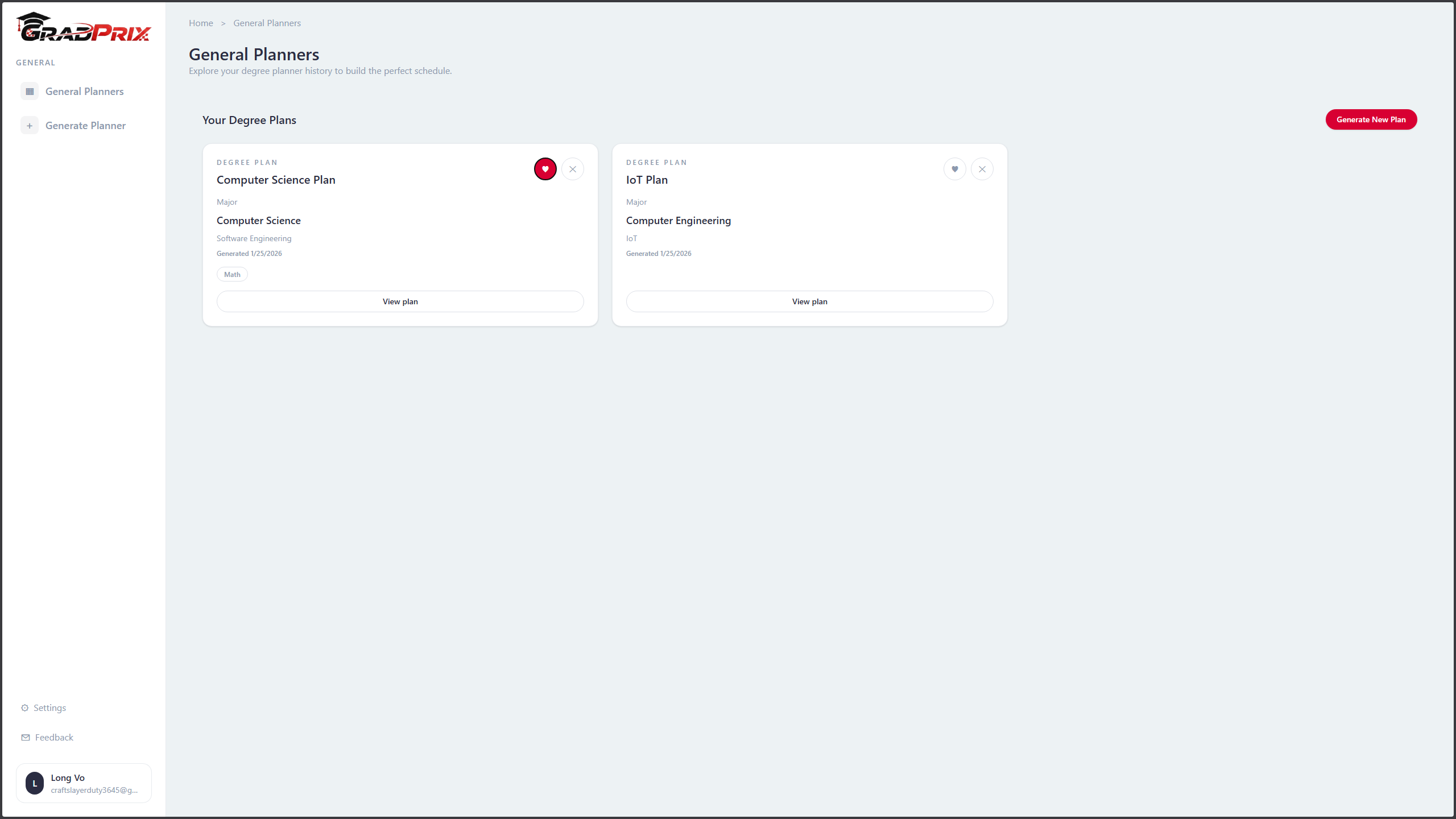Open General Planners in sidebar
The height and width of the screenshot is (819, 1456).
(x=84, y=92)
